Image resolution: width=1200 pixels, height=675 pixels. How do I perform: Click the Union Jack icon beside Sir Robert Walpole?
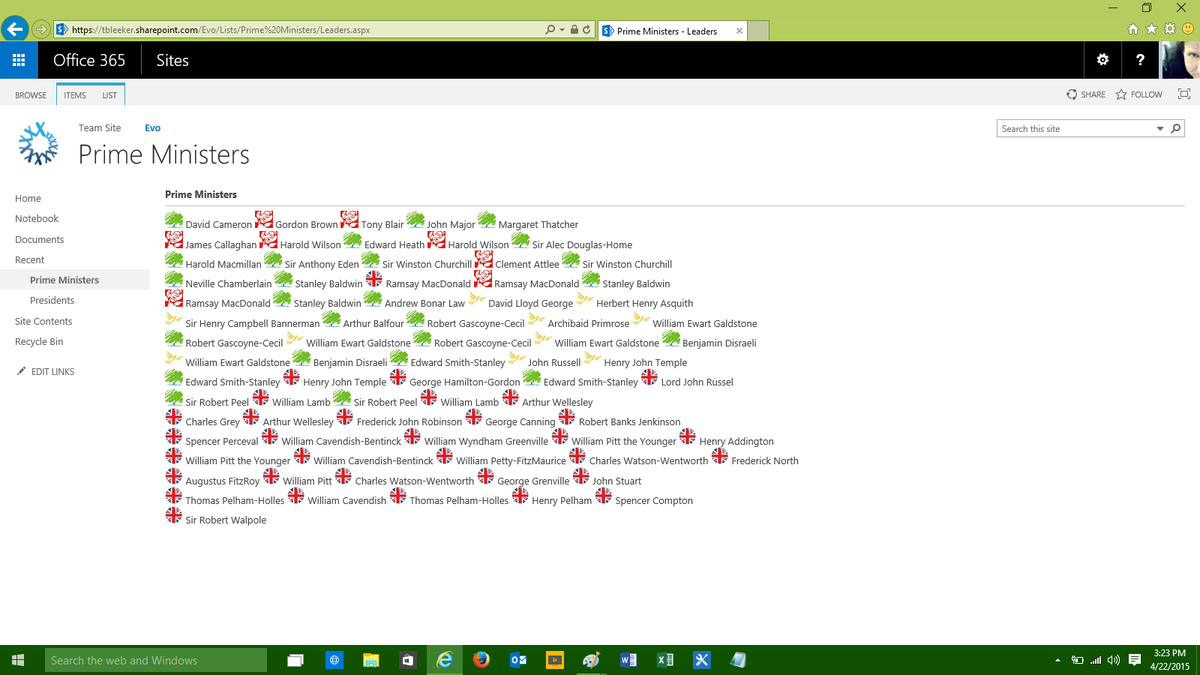point(174,516)
